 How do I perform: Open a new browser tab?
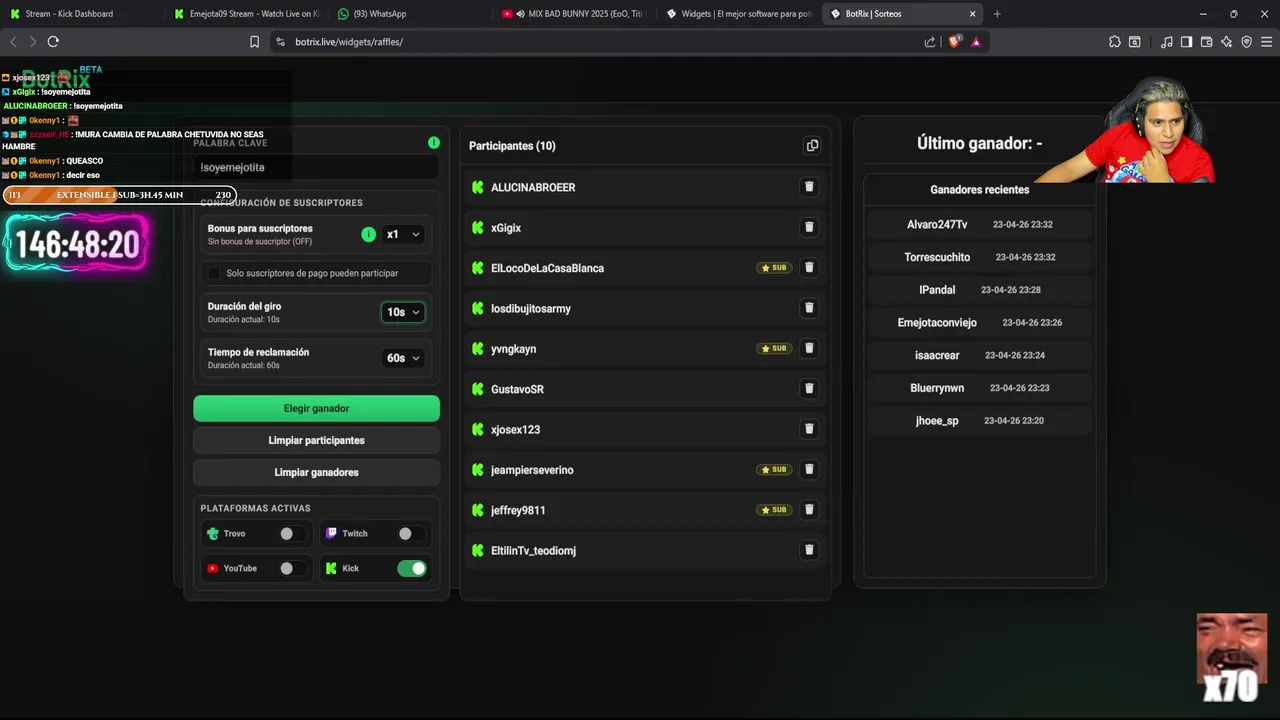click(x=997, y=14)
